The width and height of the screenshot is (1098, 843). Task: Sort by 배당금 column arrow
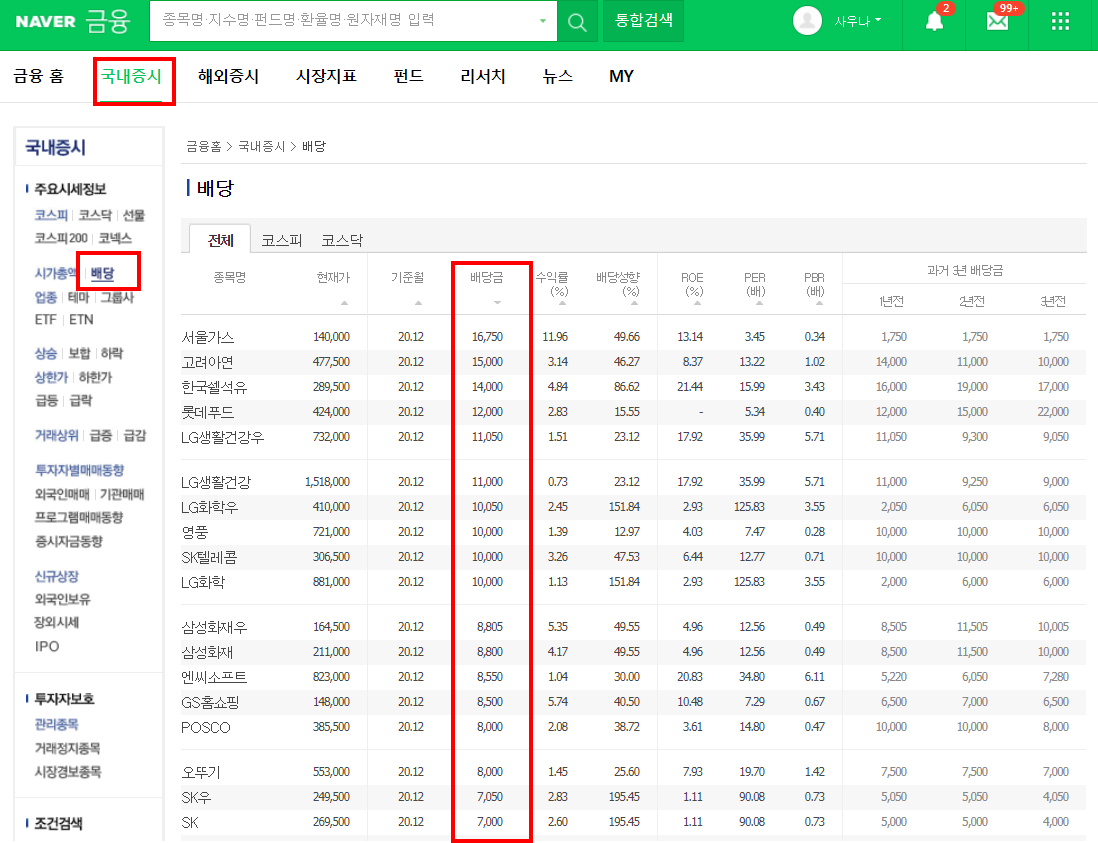click(x=497, y=303)
